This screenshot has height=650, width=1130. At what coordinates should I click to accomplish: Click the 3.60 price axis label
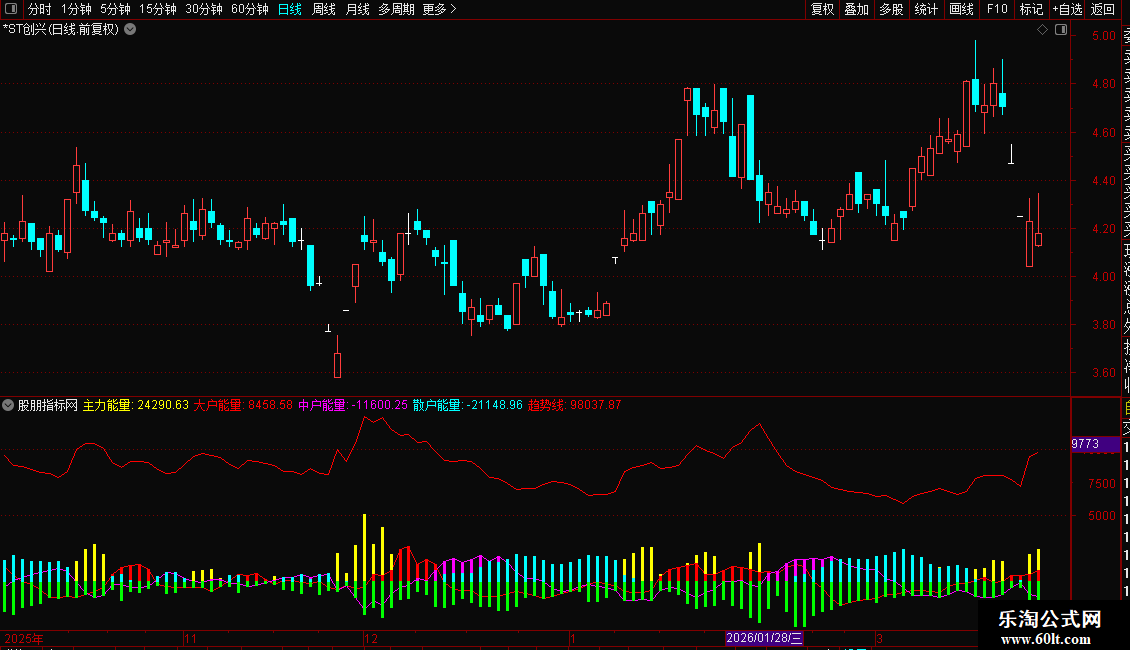[x=1104, y=373]
